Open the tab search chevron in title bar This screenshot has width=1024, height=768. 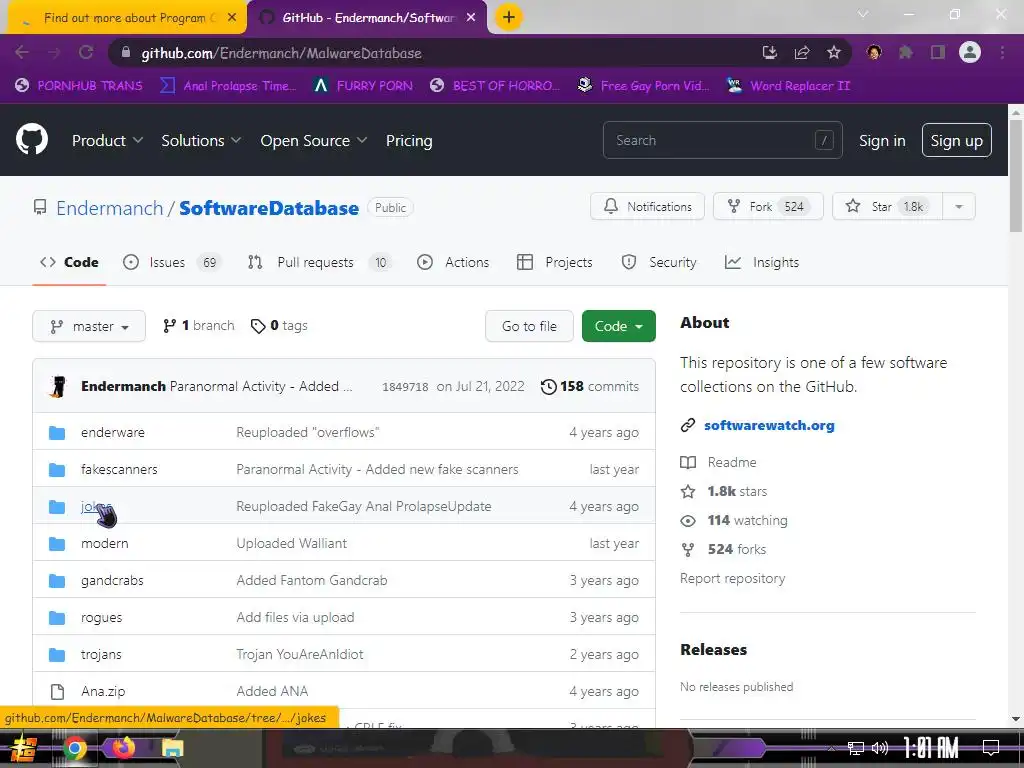coord(863,14)
